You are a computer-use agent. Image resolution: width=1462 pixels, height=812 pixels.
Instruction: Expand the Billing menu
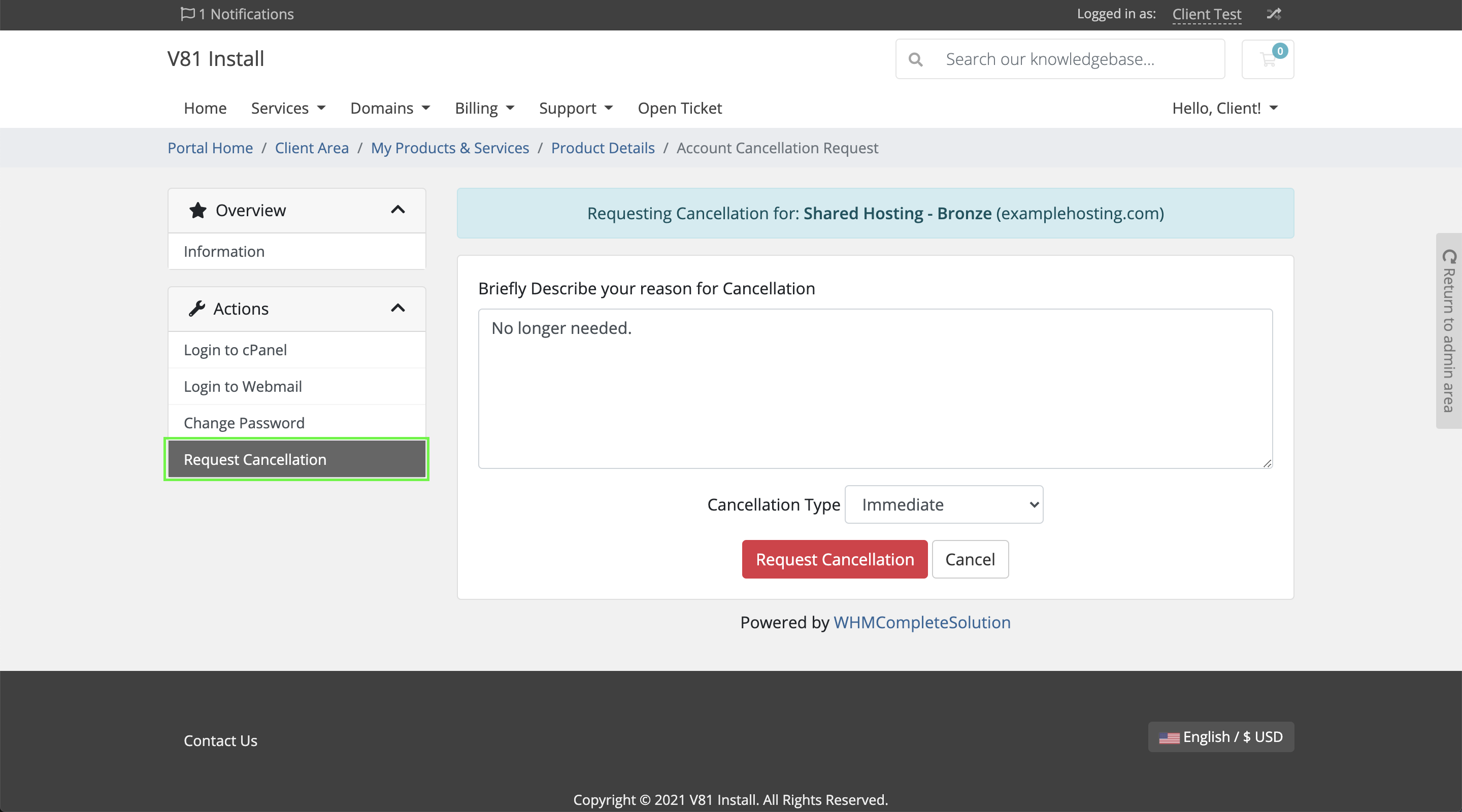click(x=485, y=108)
